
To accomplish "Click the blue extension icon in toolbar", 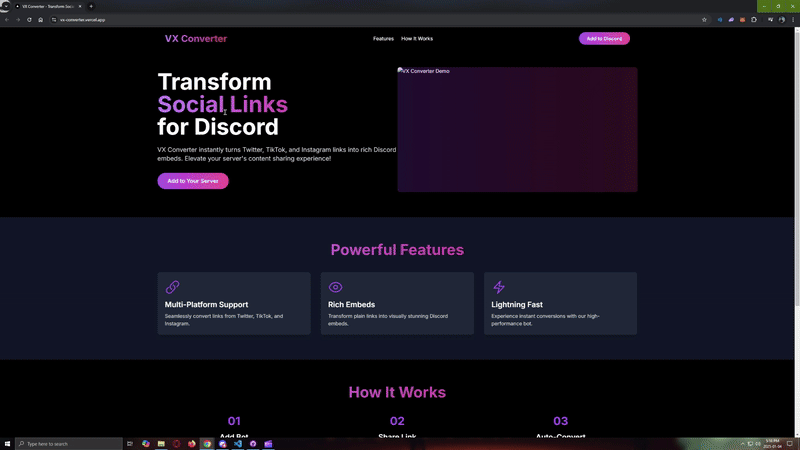I will click(720, 20).
